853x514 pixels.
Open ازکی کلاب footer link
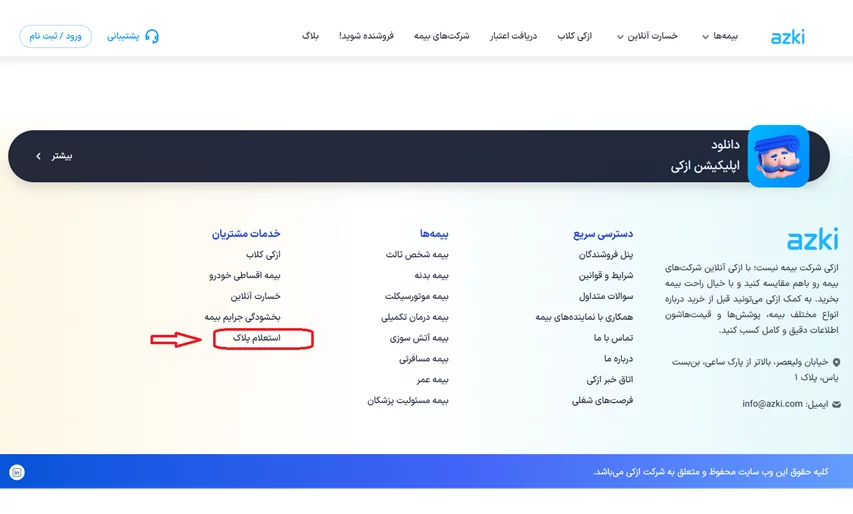coord(263,255)
